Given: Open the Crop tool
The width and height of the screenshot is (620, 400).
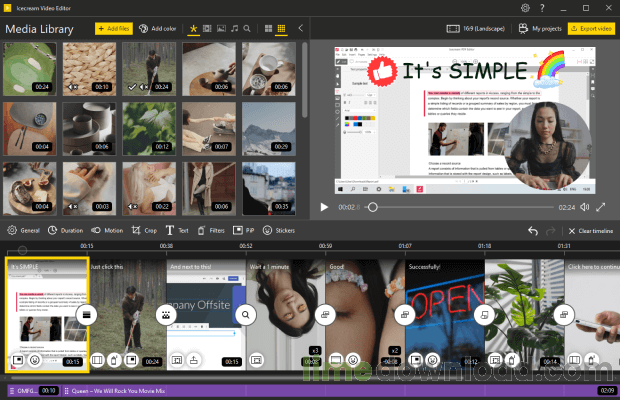Looking at the screenshot, I should point(144,230).
